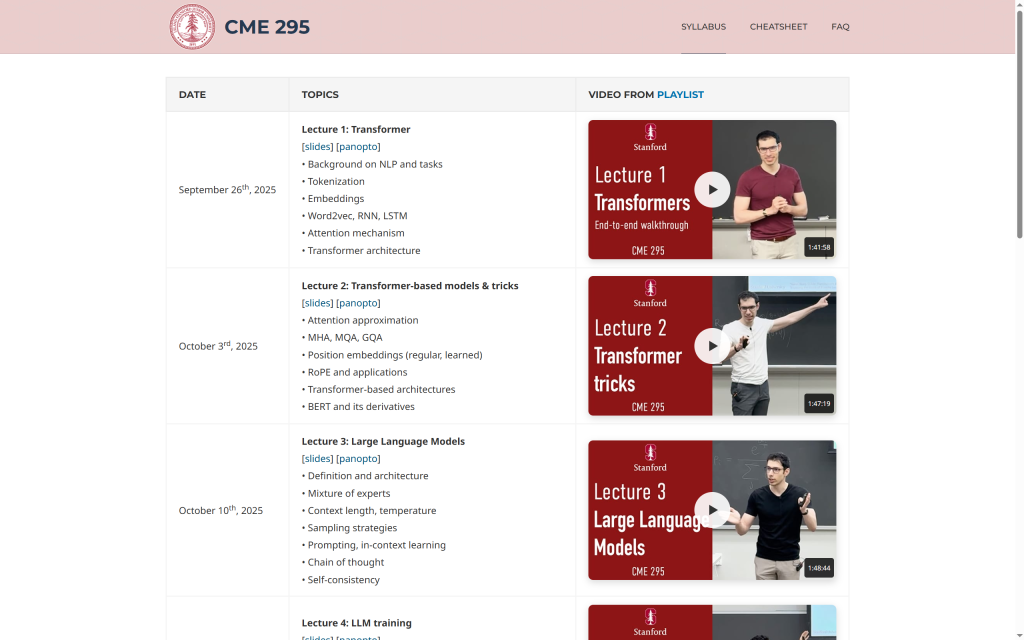Click the Word2vec, RNN, LSTM topic link
The height and width of the screenshot is (640, 1024).
354,215
